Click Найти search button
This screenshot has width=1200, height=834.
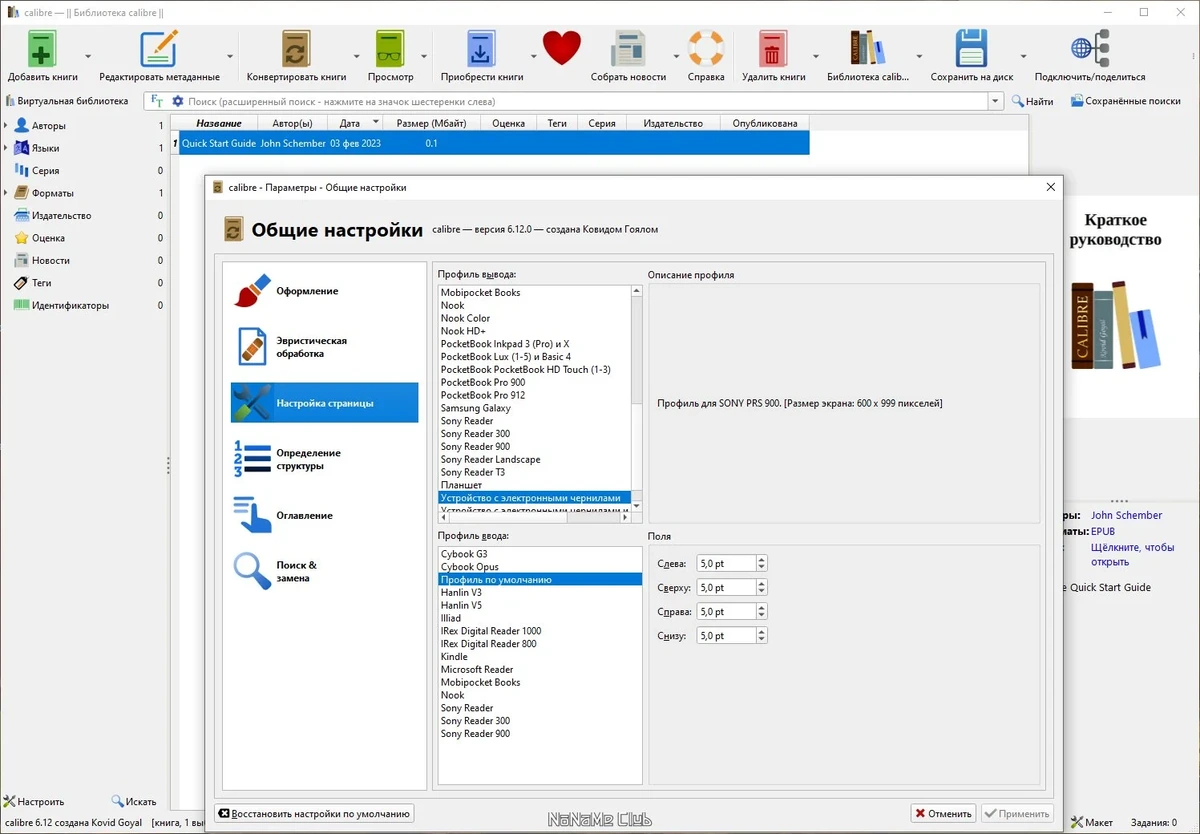tap(1032, 101)
